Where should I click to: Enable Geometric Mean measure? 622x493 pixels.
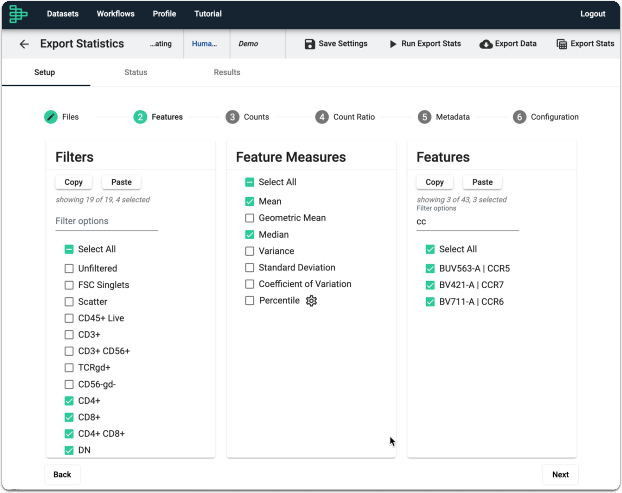[x=250, y=218]
